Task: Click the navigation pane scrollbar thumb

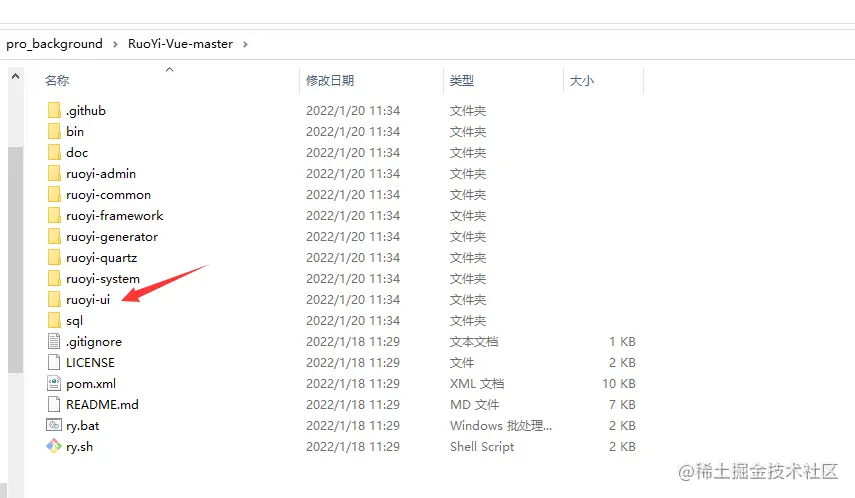Action: click(x=16, y=259)
